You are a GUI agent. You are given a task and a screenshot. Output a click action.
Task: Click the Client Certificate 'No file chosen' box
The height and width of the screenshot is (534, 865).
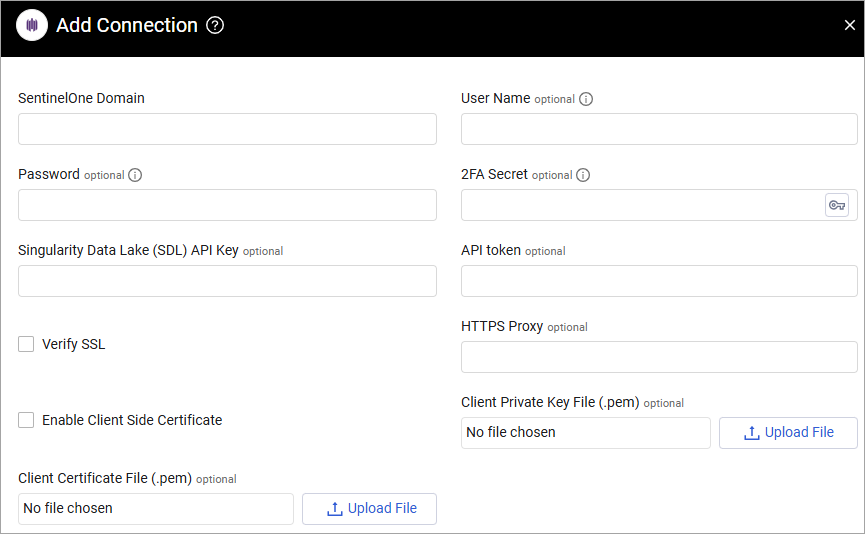pos(156,509)
